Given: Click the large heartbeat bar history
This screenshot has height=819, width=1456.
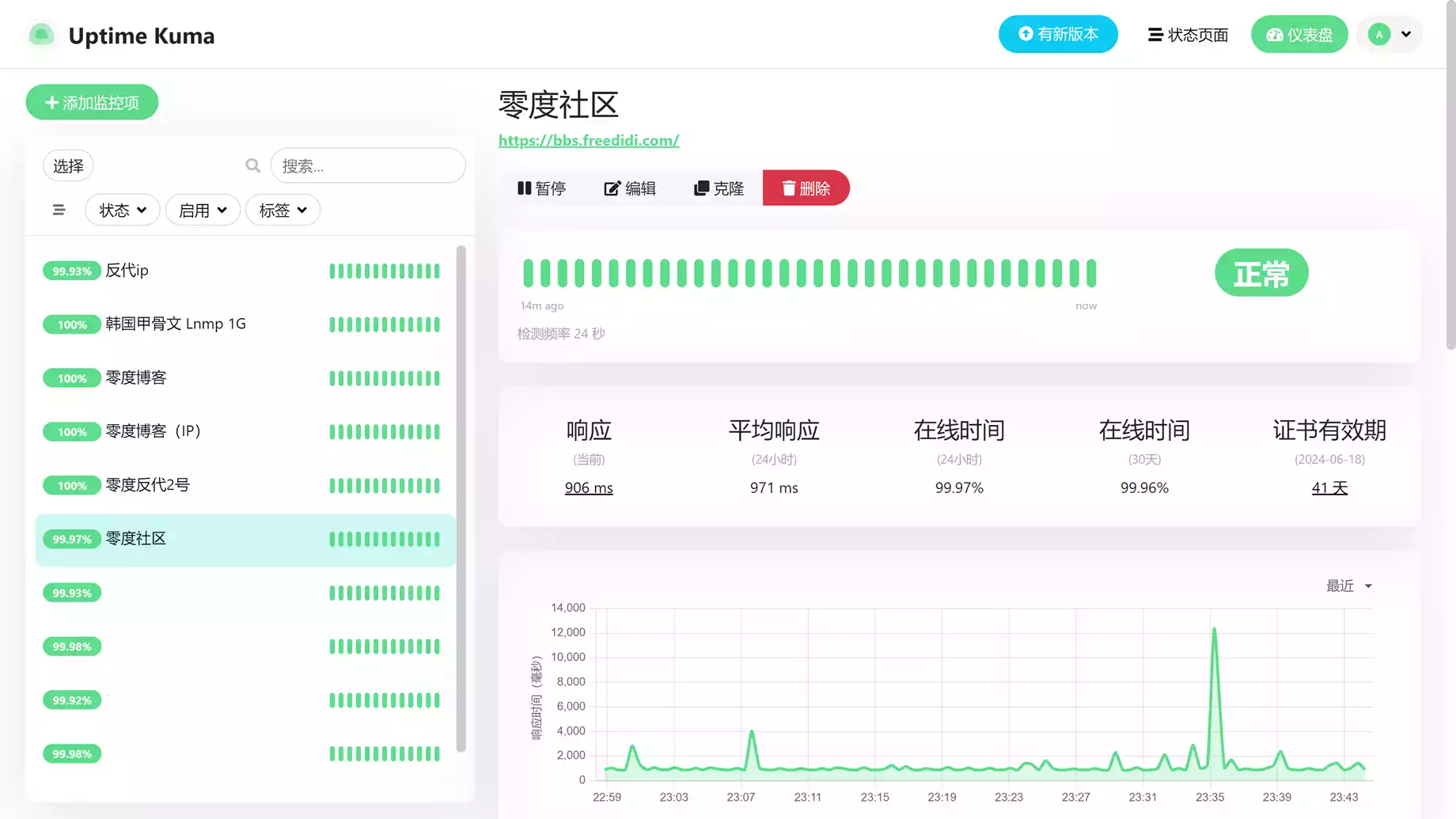Looking at the screenshot, I should [x=810, y=273].
